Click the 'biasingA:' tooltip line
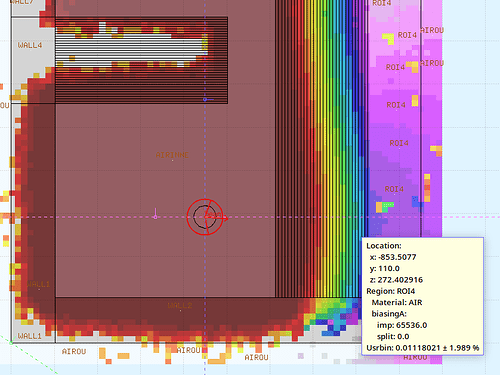 [x=389, y=314]
